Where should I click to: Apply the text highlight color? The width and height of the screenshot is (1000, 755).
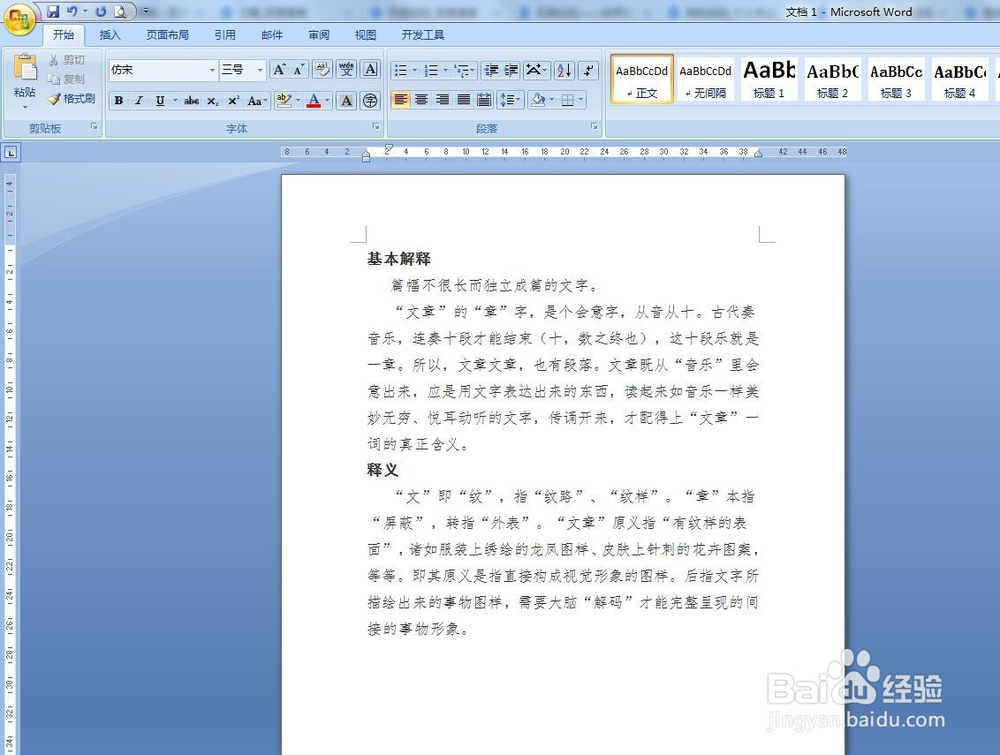coord(284,101)
